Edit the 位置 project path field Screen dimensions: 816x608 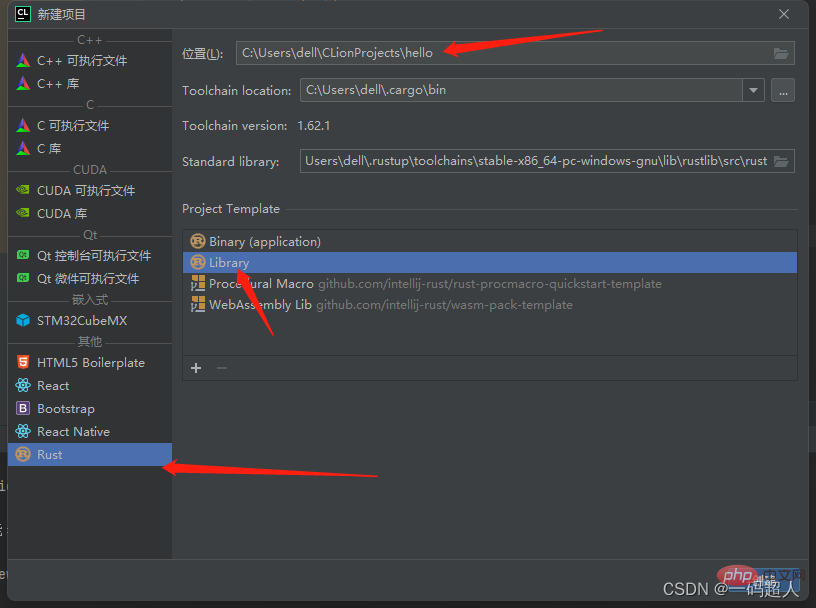pos(515,53)
